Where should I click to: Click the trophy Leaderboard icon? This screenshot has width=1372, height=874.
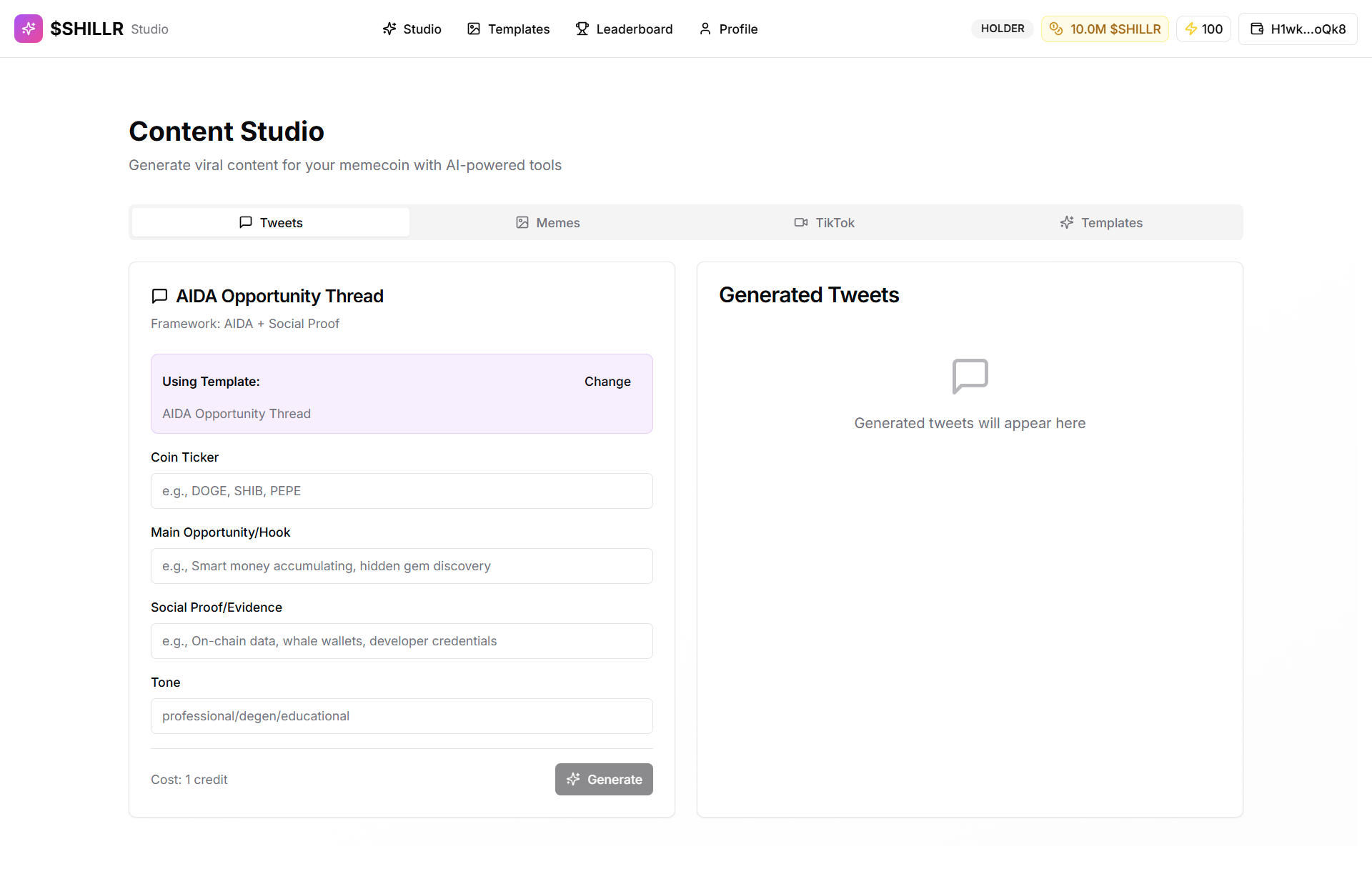(x=582, y=29)
